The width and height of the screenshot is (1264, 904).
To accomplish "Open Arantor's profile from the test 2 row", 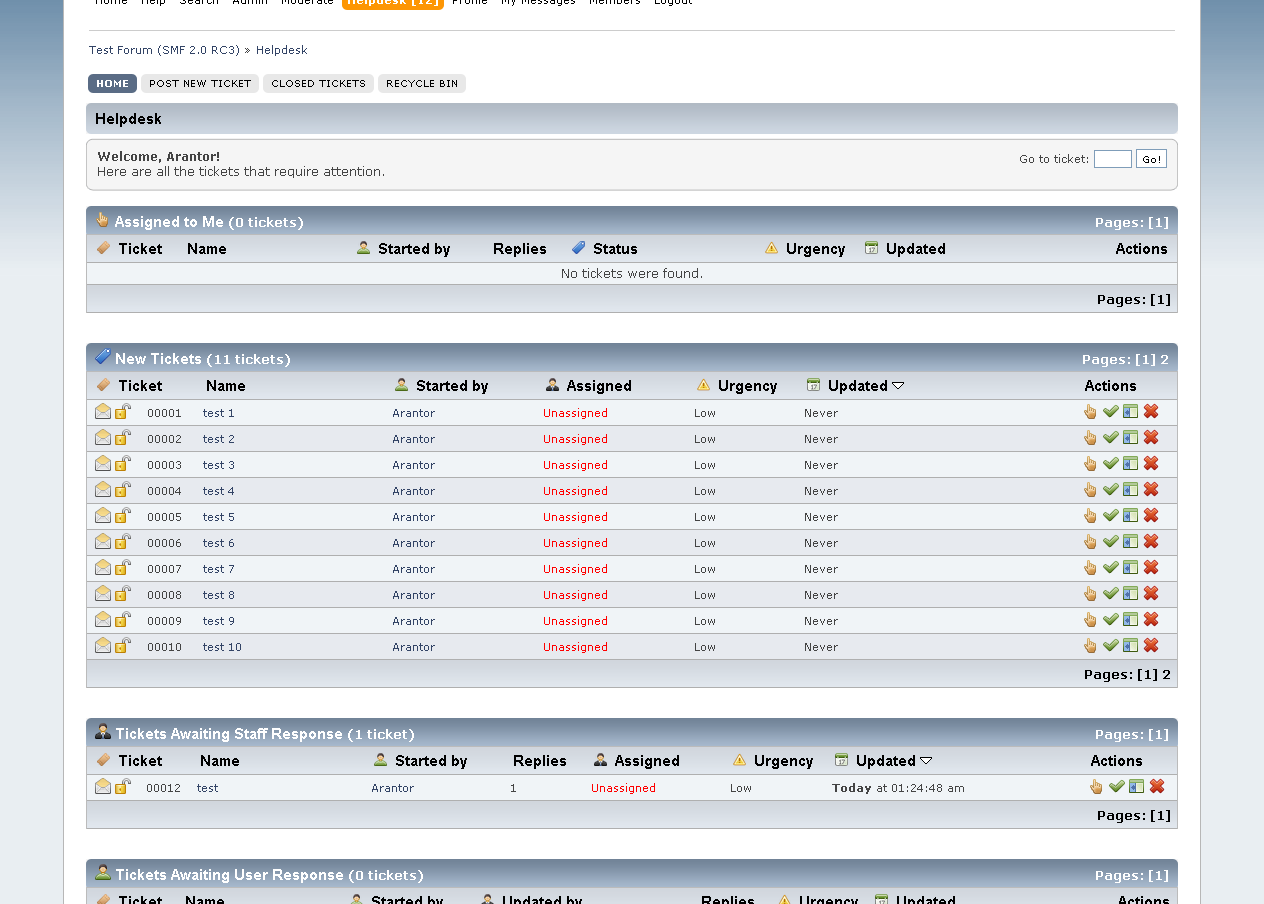I will pyautogui.click(x=414, y=439).
